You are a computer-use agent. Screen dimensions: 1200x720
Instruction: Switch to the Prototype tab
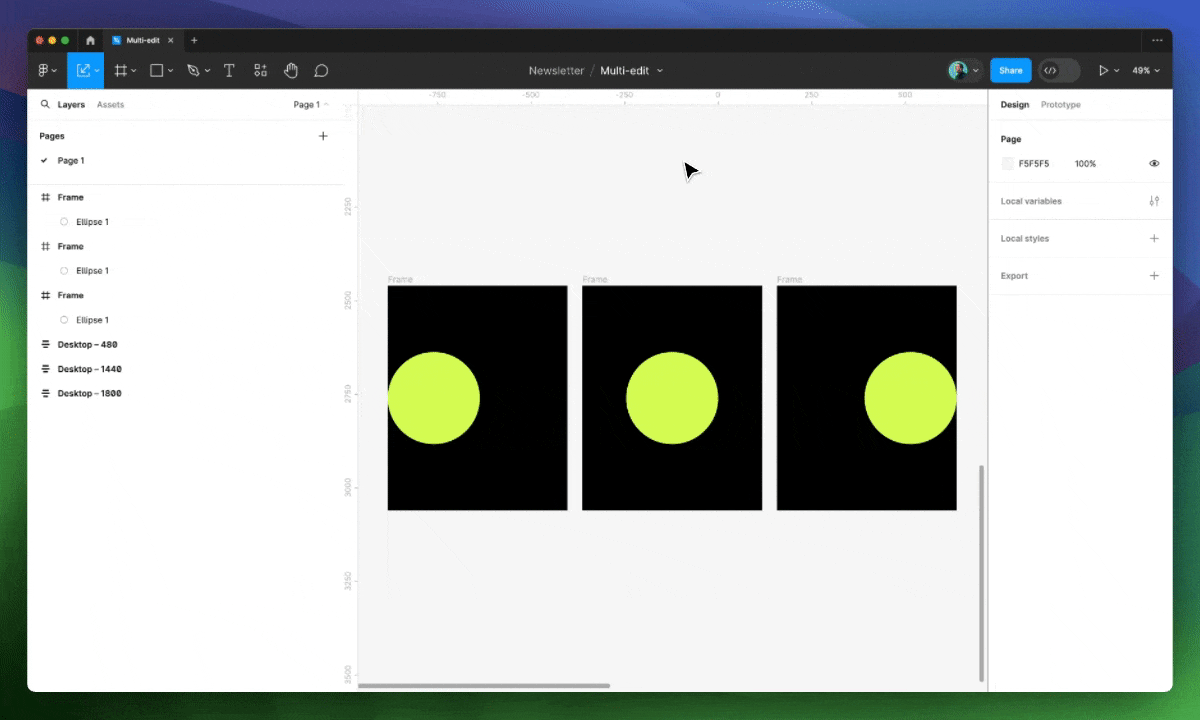tap(1060, 104)
